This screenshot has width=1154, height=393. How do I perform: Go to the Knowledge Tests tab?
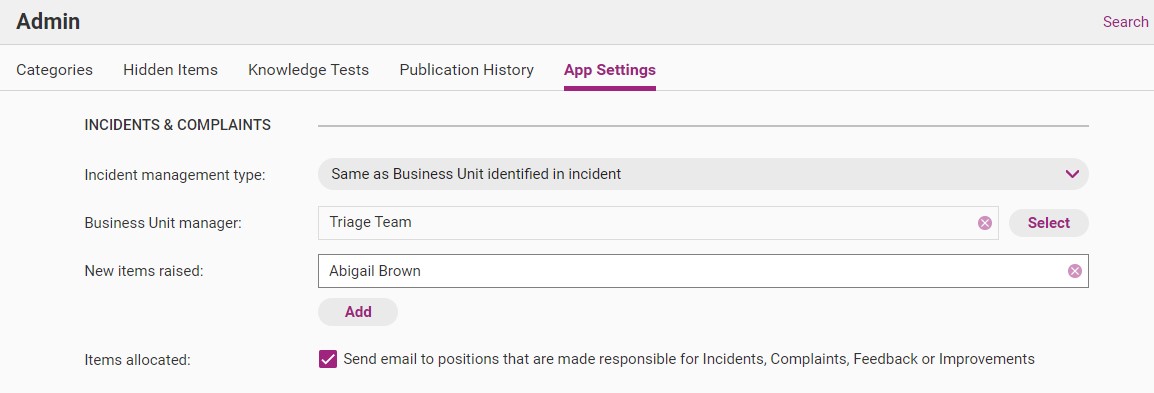click(308, 70)
